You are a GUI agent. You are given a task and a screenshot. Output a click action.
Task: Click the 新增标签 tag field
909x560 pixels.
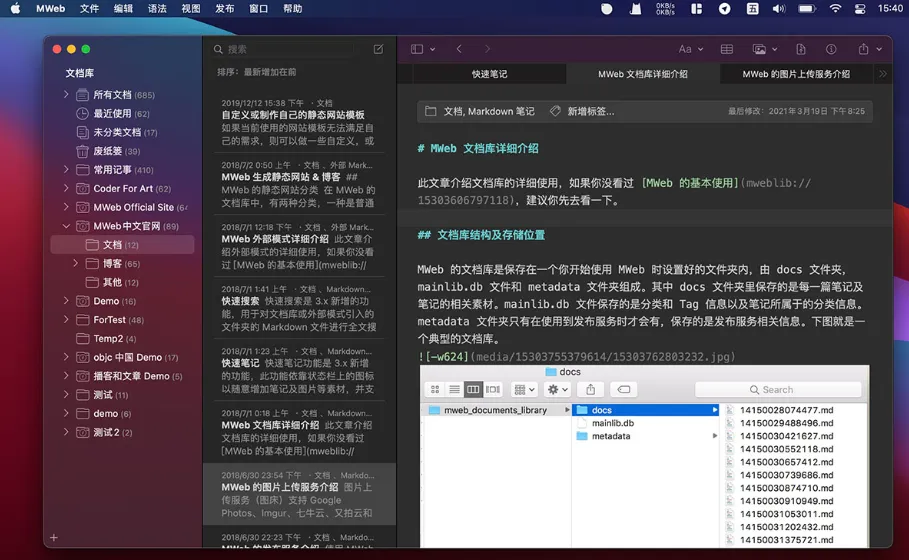590,111
